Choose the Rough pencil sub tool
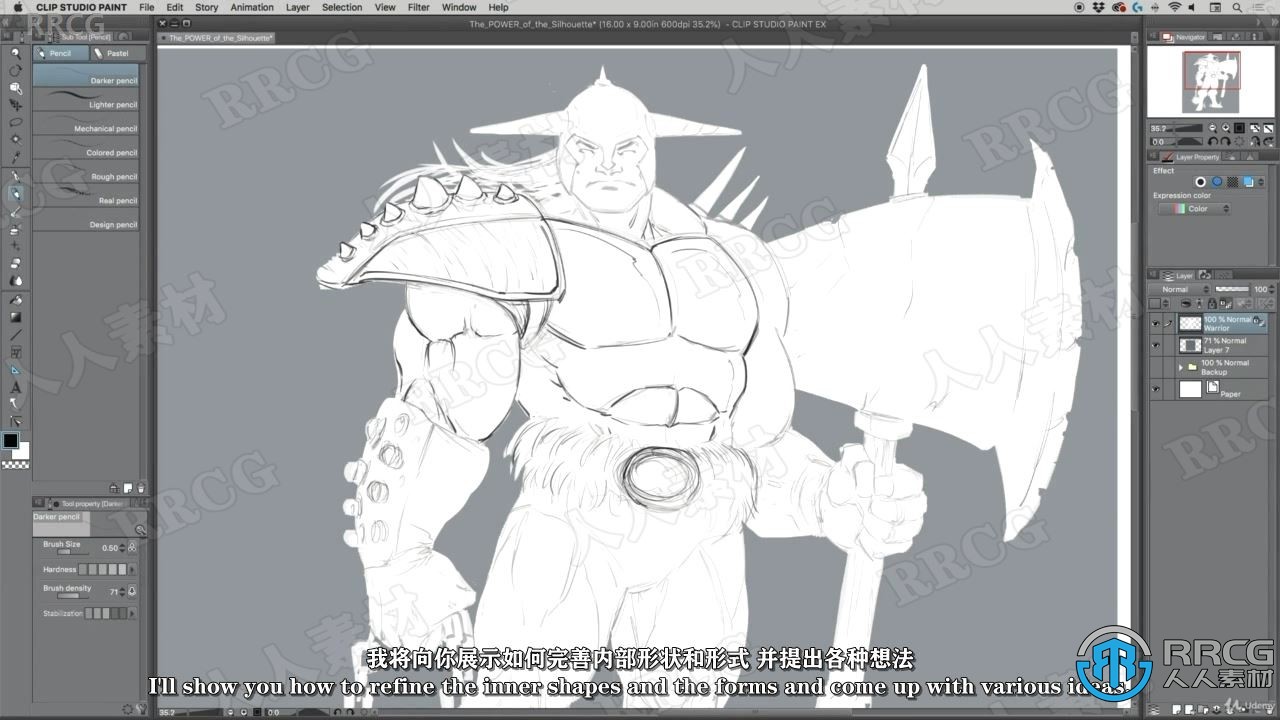The image size is (1280, 720). coord(87,173)
